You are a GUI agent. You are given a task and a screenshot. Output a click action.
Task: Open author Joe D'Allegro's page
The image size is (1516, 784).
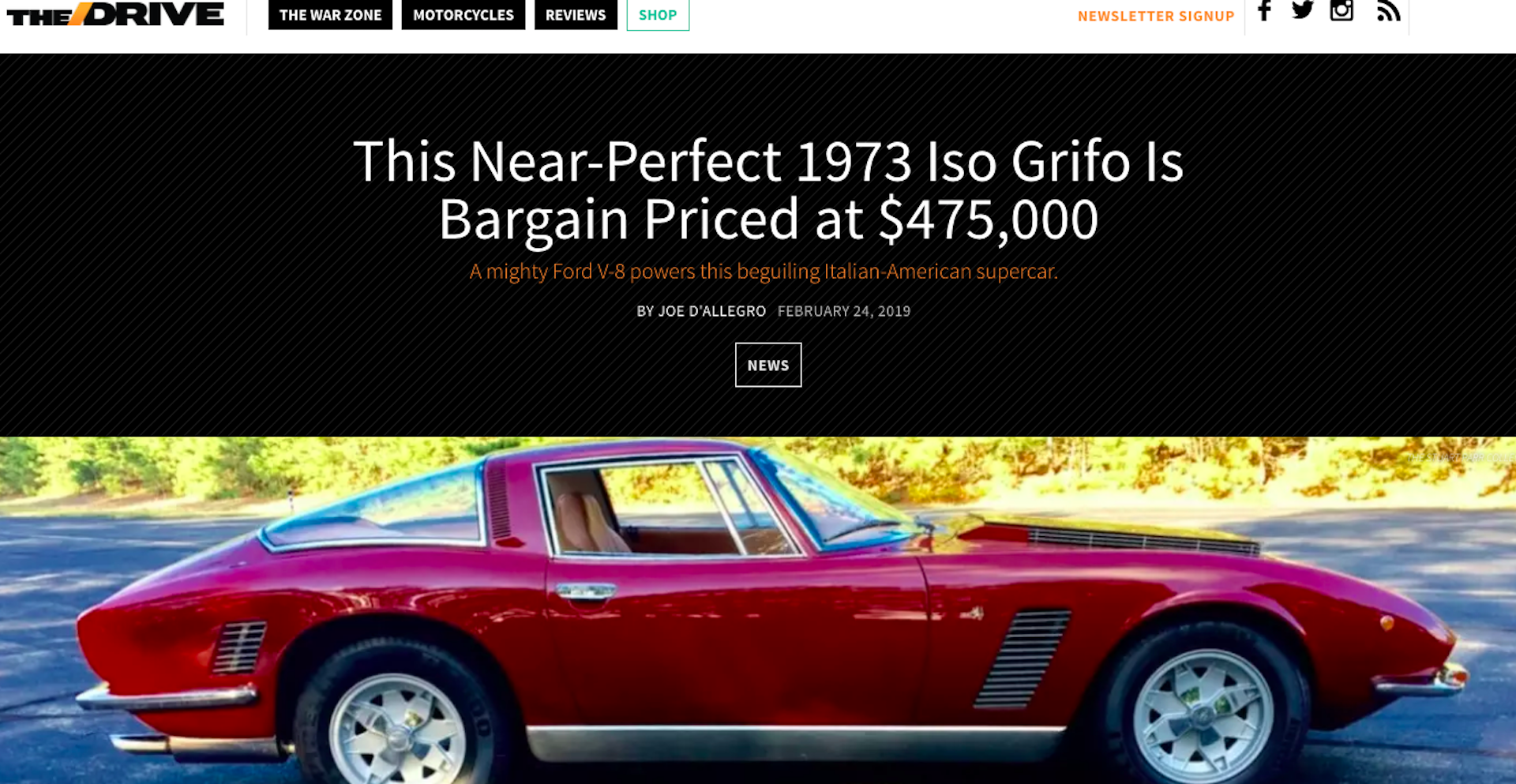pyautogui.click(x=701, y=311)
